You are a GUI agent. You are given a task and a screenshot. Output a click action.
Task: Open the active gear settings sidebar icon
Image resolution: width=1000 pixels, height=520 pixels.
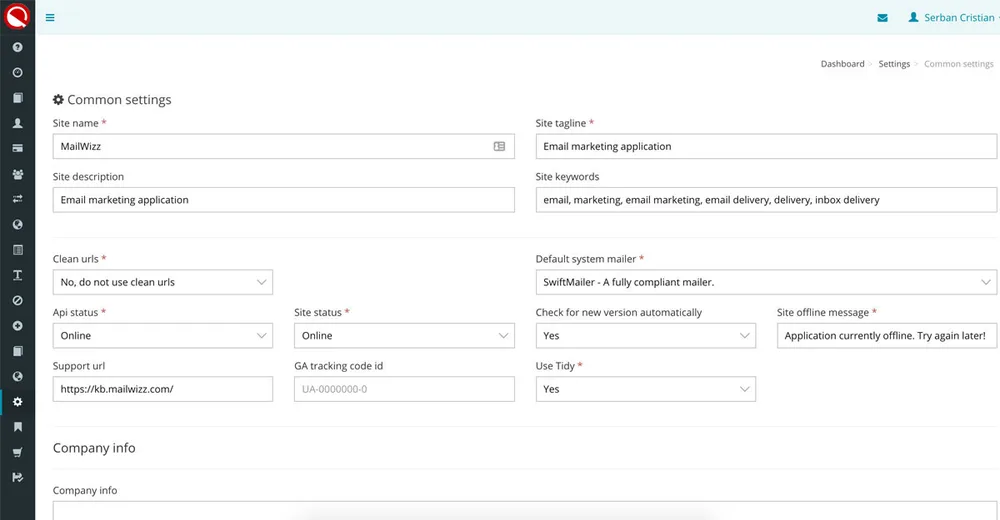[18, 402]
